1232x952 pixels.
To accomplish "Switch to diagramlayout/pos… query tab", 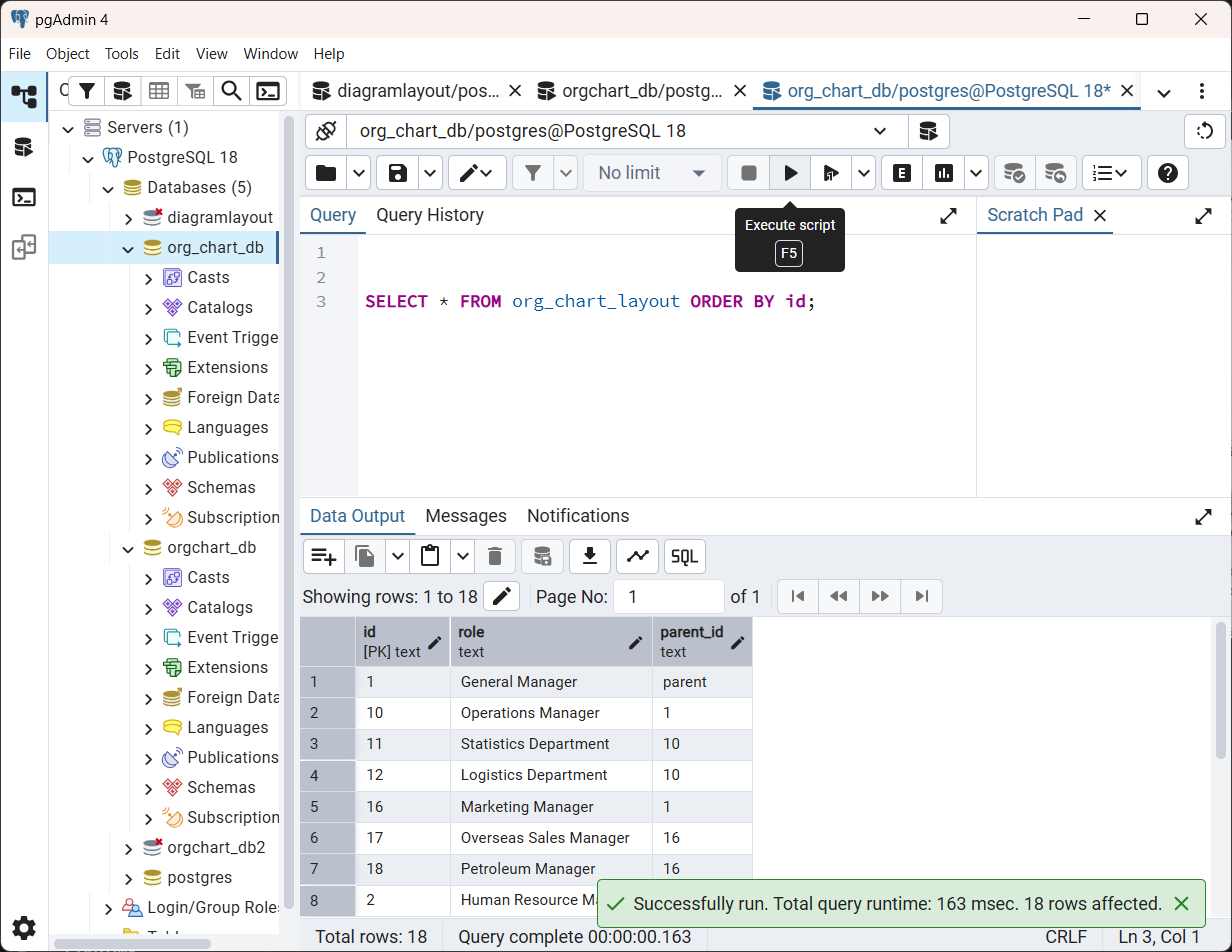I will (x=418, y=91).
